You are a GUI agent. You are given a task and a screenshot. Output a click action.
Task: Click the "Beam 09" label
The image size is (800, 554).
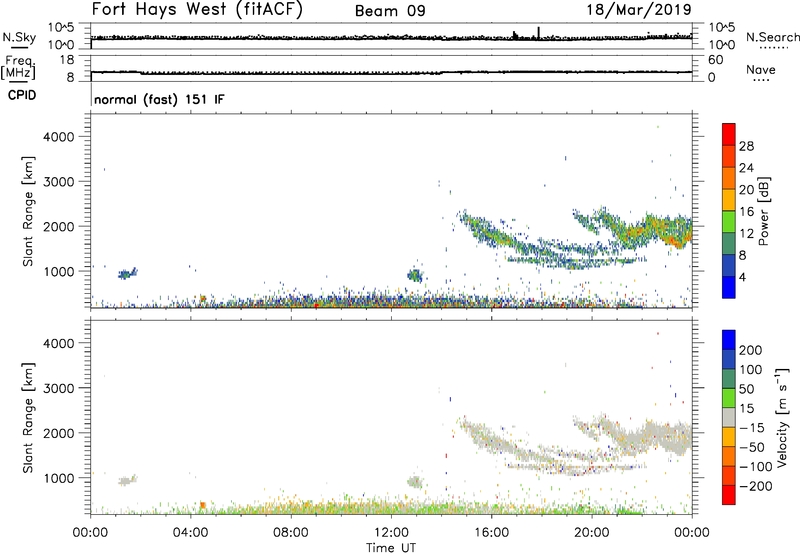(390, 11)
